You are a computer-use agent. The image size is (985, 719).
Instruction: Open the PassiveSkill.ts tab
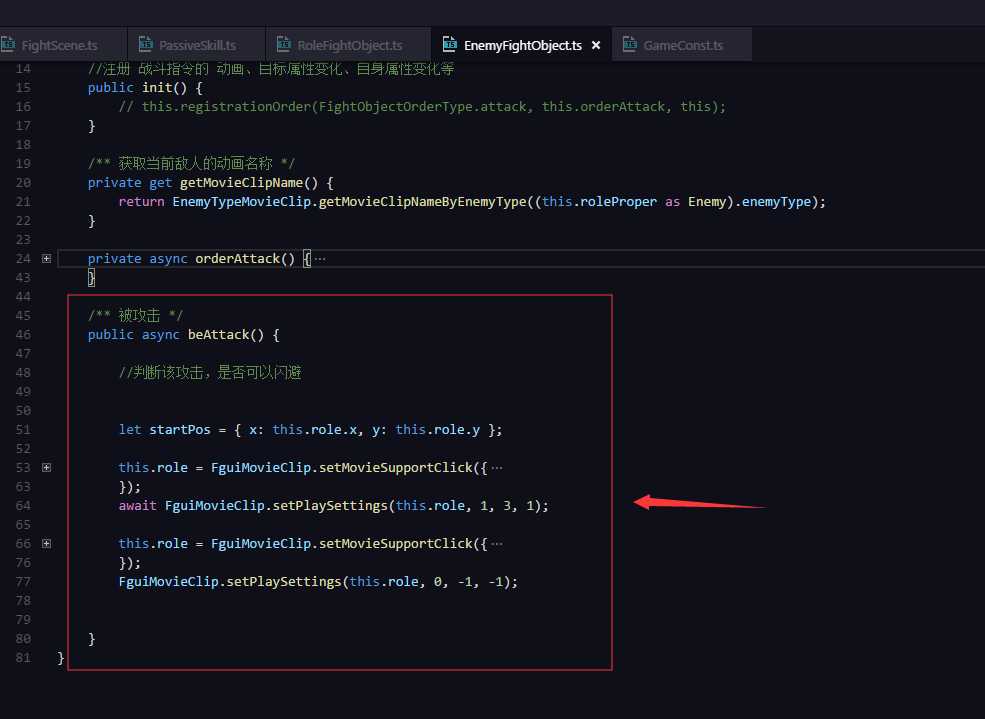tap(197, 45)
